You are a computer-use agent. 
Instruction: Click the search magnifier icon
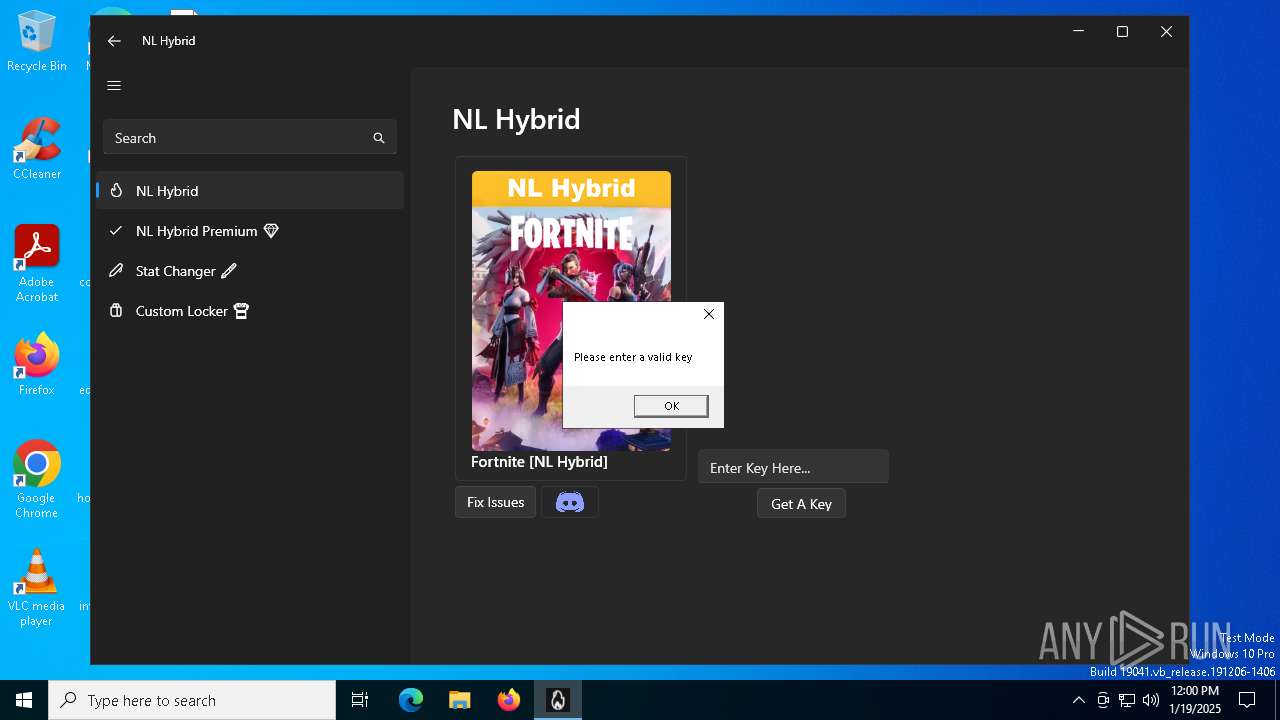click(379, 138)
